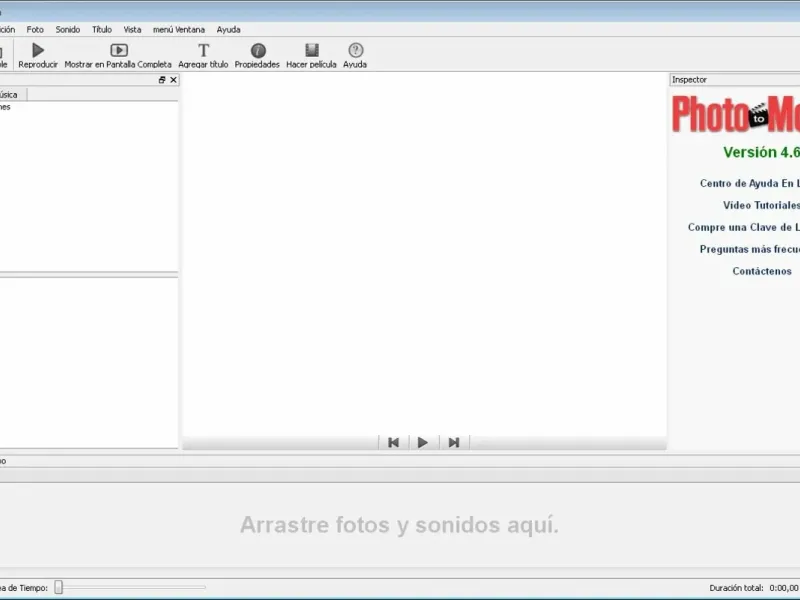Viewport: 800px width, 600px height.
Task: Click the Inspector panel title
Action: coord(689,80)
